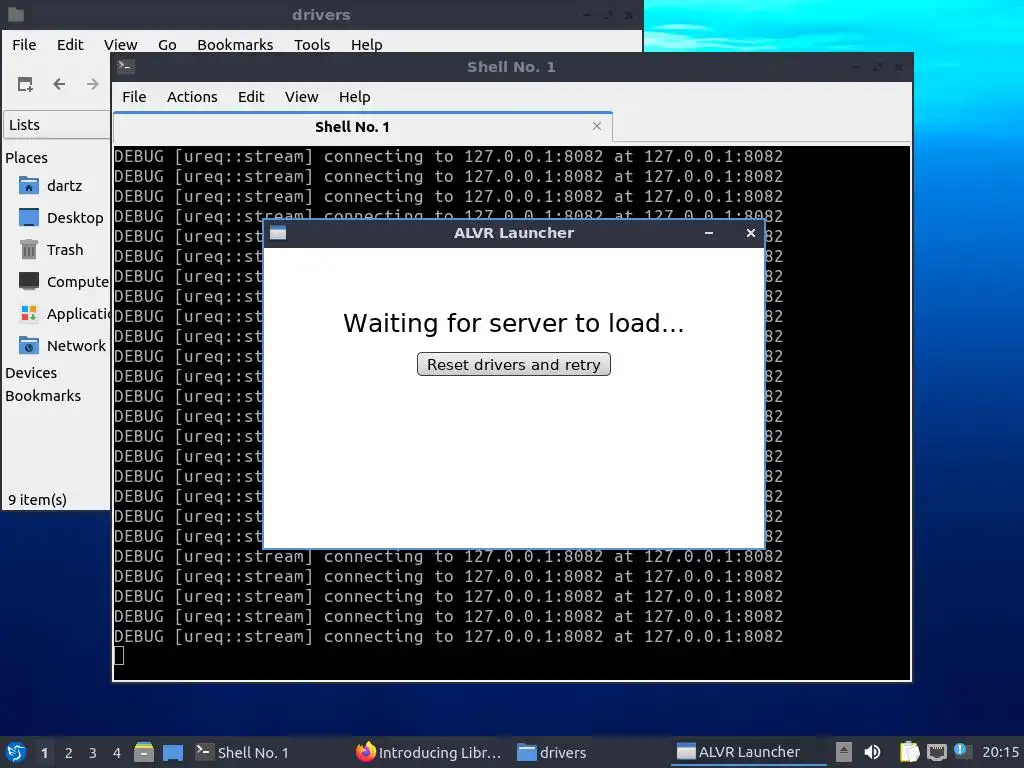Image resolution: width=1024 pixels, height=768 pixels.
Task: Switch to workspace 3
Action: click(x=93, y=753)
